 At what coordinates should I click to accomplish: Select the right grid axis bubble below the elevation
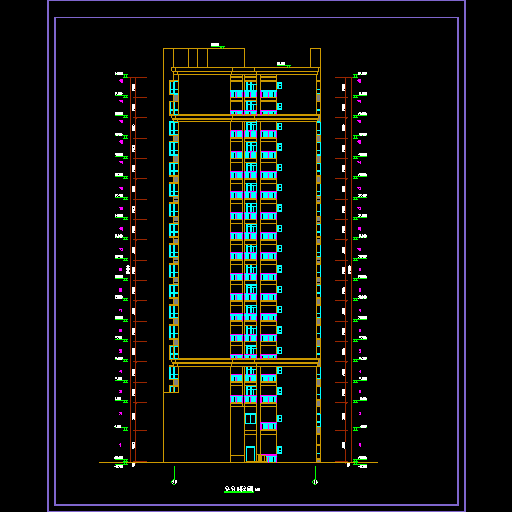[x=315, y=482]
